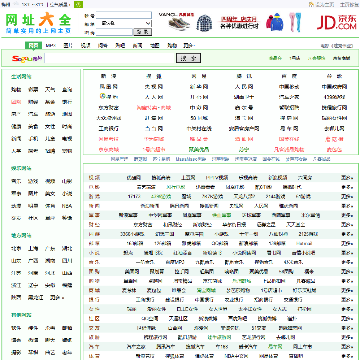The width and height of the screenshot is (360, 360).
Task: Open the red 团购 link in the left sidebar
Action: coord(16,102)
